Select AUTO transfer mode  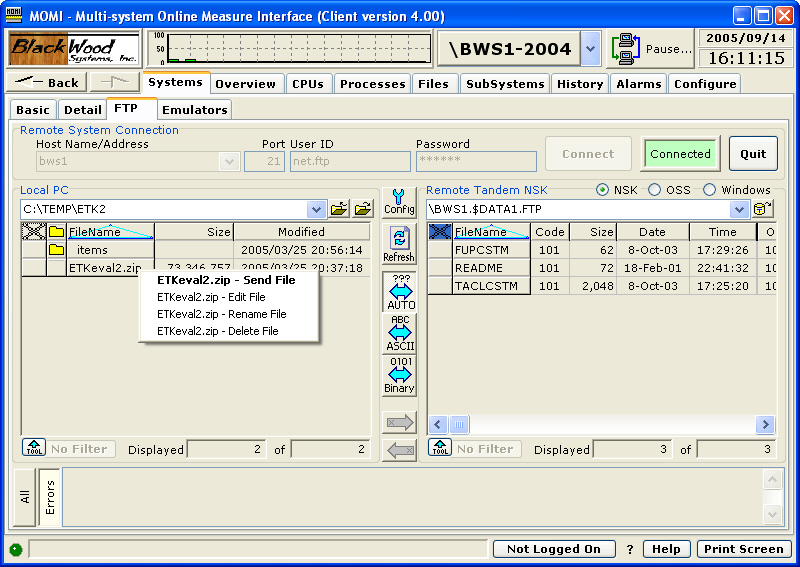[401, 291]
